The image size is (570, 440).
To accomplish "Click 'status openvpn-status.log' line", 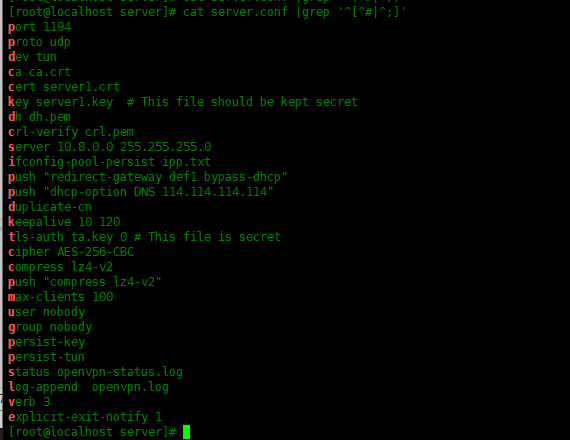I will pos(95,372).
